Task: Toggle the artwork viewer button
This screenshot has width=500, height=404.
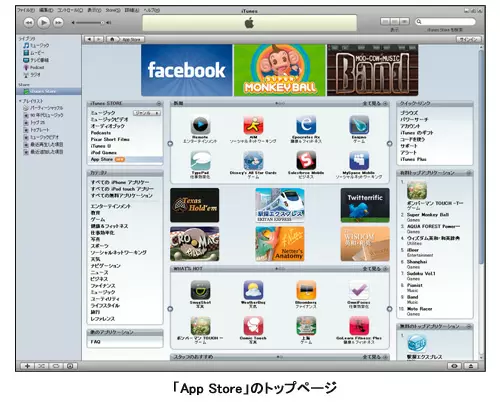Action: coord(70,366)
